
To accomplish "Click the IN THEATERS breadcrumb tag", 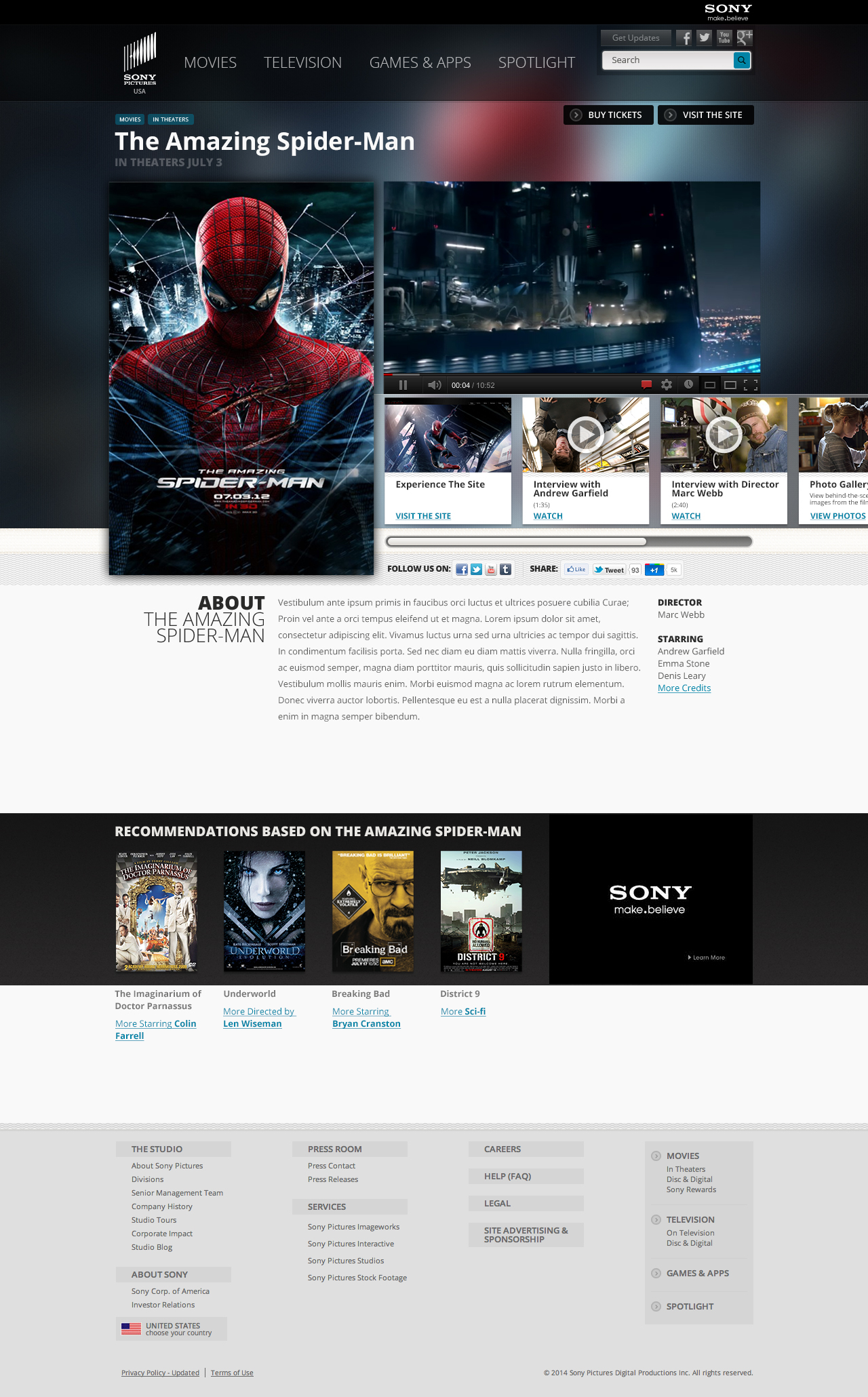I will coord(171,119).
